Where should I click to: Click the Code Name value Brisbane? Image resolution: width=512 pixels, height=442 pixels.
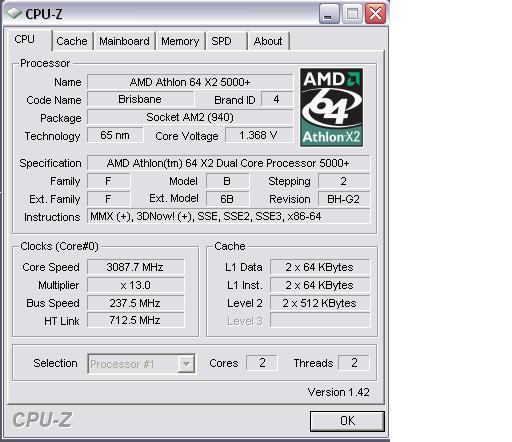140,99
